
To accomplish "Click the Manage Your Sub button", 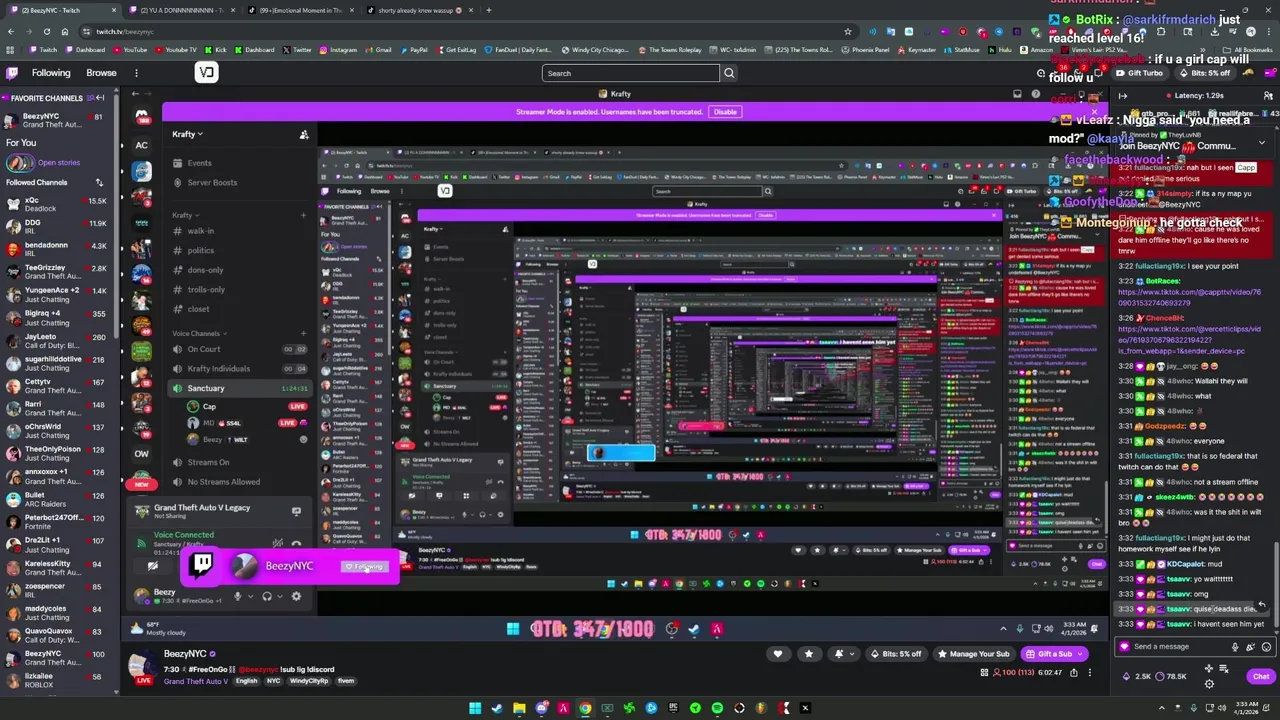I will point(973,654).
